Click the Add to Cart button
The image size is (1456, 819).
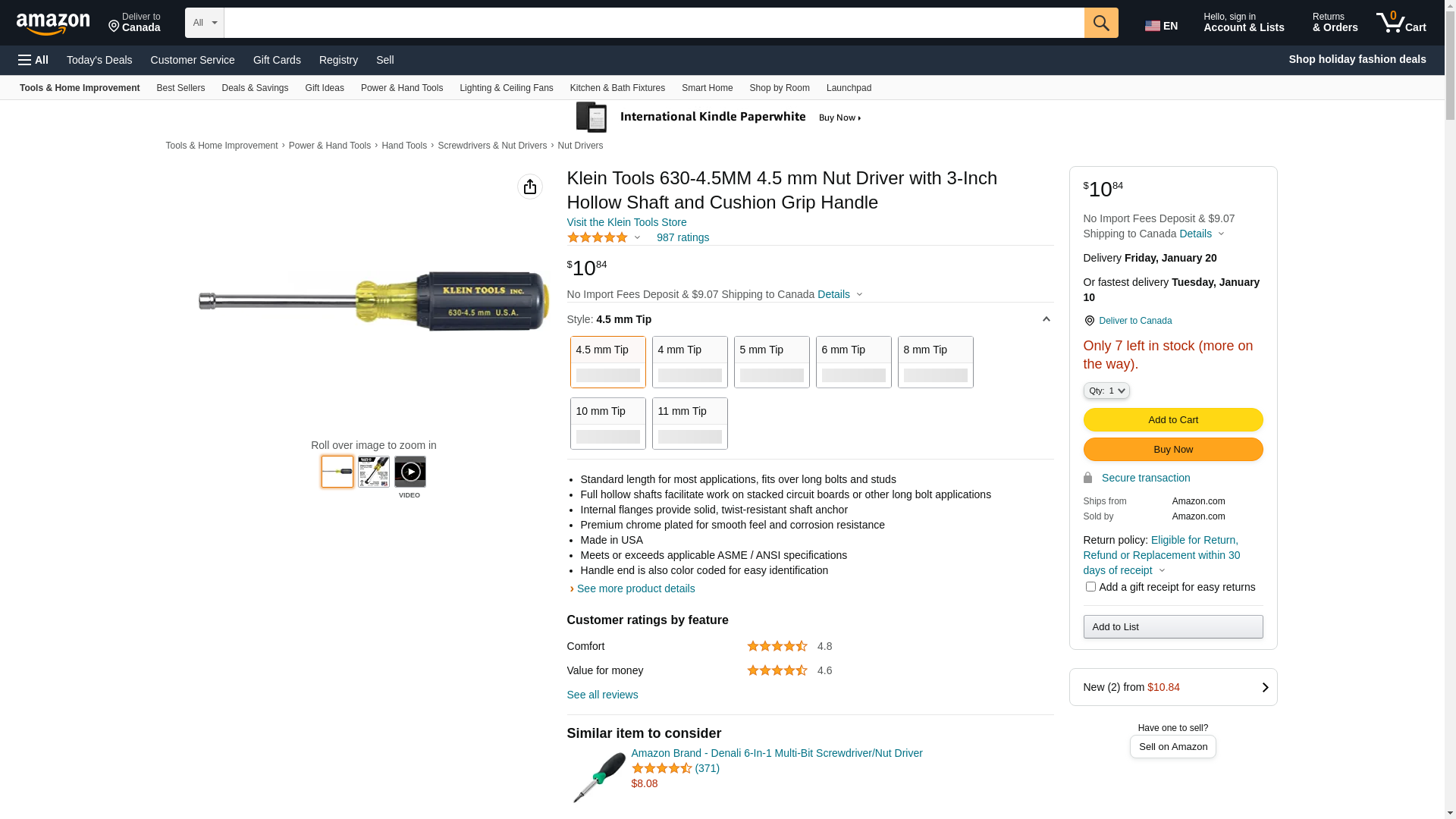click(x=1172, y=419)
